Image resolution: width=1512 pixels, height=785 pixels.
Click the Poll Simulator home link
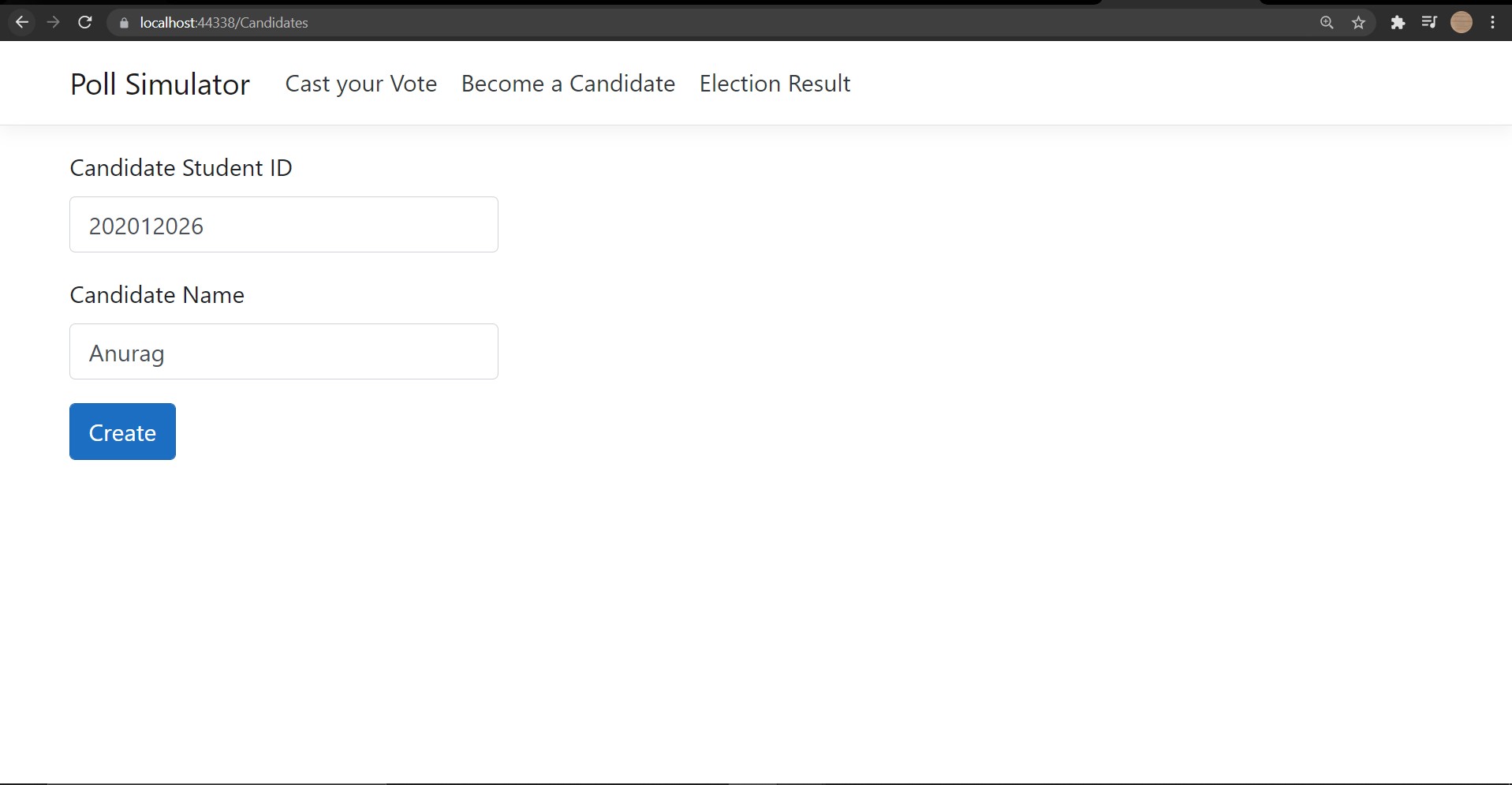pyautogui.click(x=159, y=84)
